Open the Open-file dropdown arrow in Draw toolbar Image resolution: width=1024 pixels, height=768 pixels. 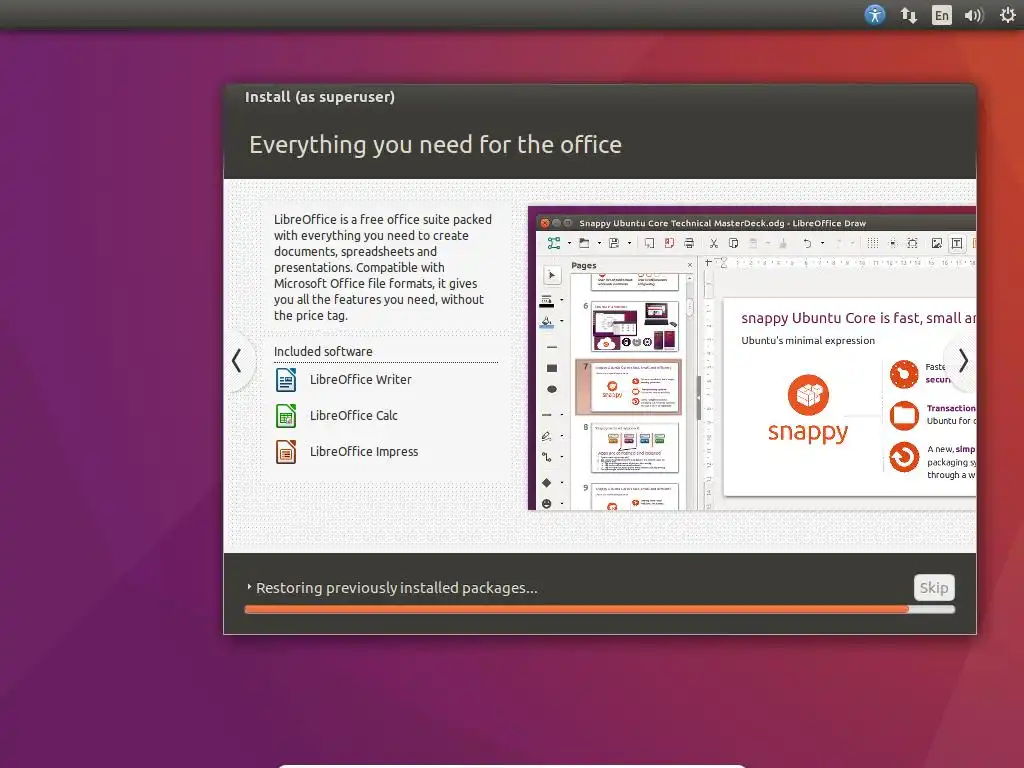600,244
